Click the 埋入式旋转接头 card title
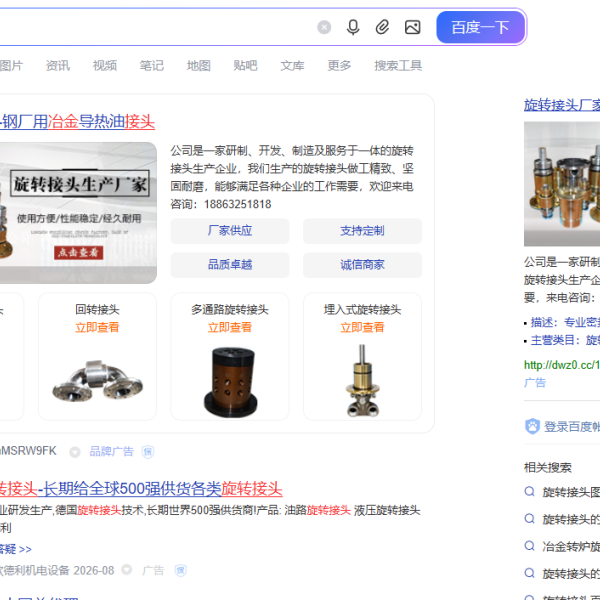Viewport: 600px width, 600px height. tap(362, 310)
